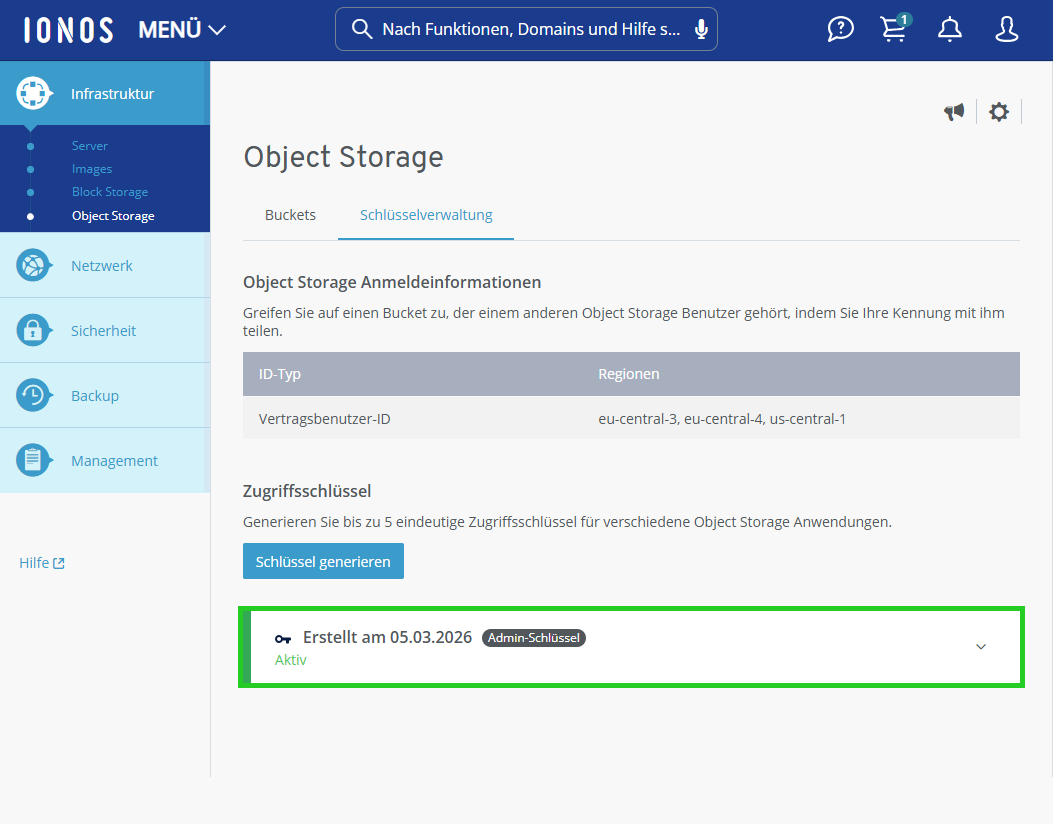1053x824 pixels.
Task: Open announcements via the megaphone icon
Action: pyautogui.click(x=953, y=112)
